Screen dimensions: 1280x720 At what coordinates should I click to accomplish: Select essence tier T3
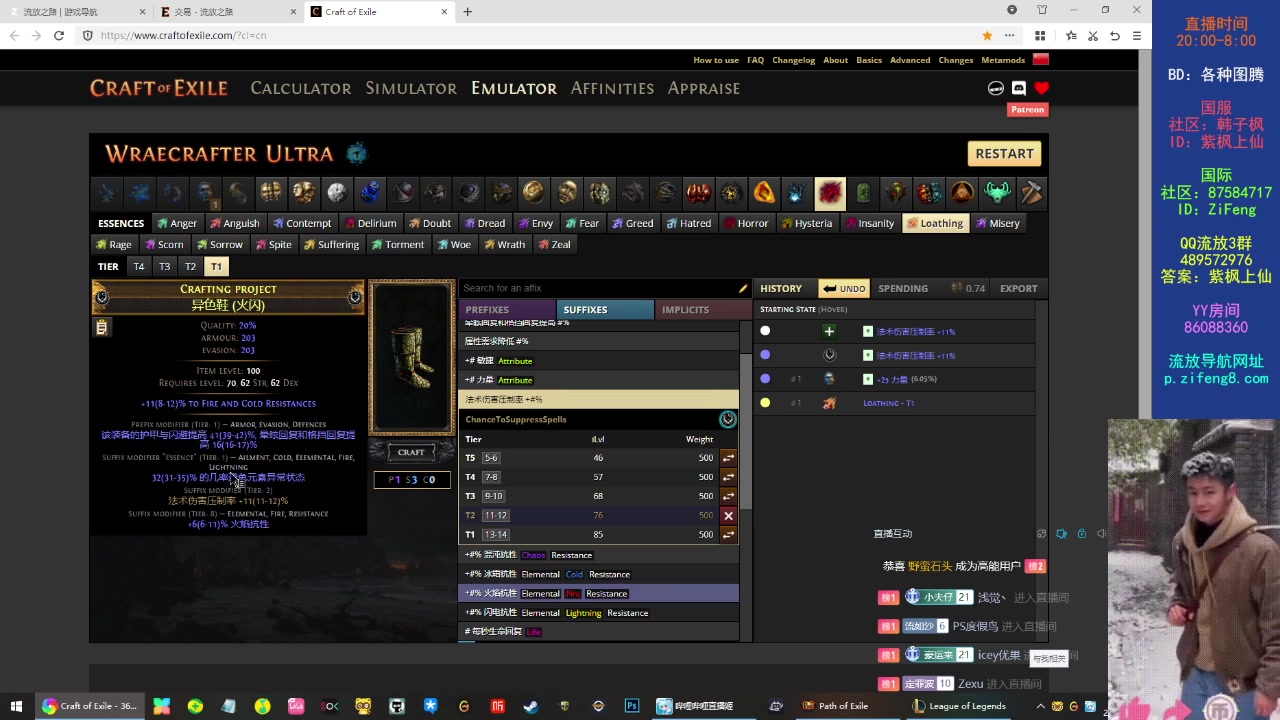pyautogui.click(x=165, y=267)
